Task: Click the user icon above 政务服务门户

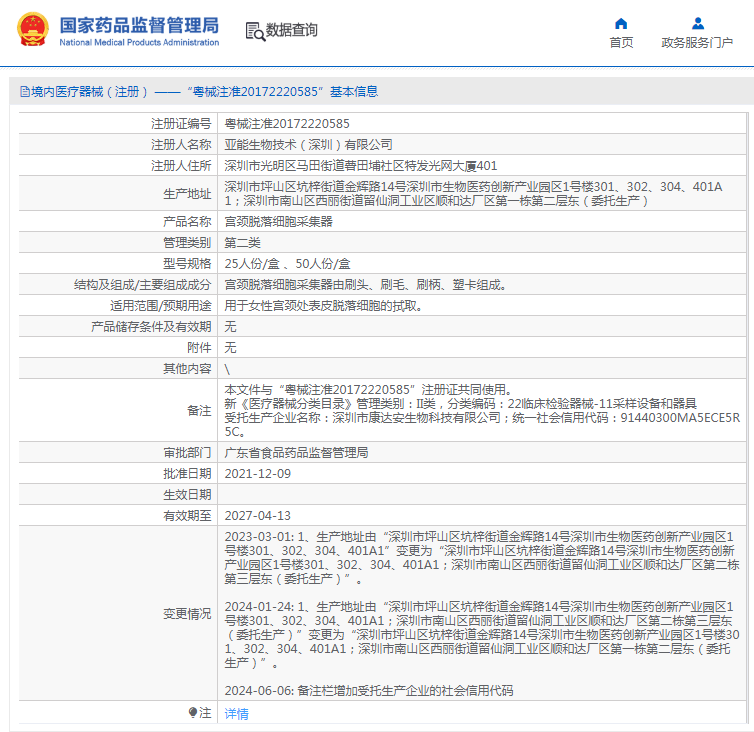Action: click(698, 24)
